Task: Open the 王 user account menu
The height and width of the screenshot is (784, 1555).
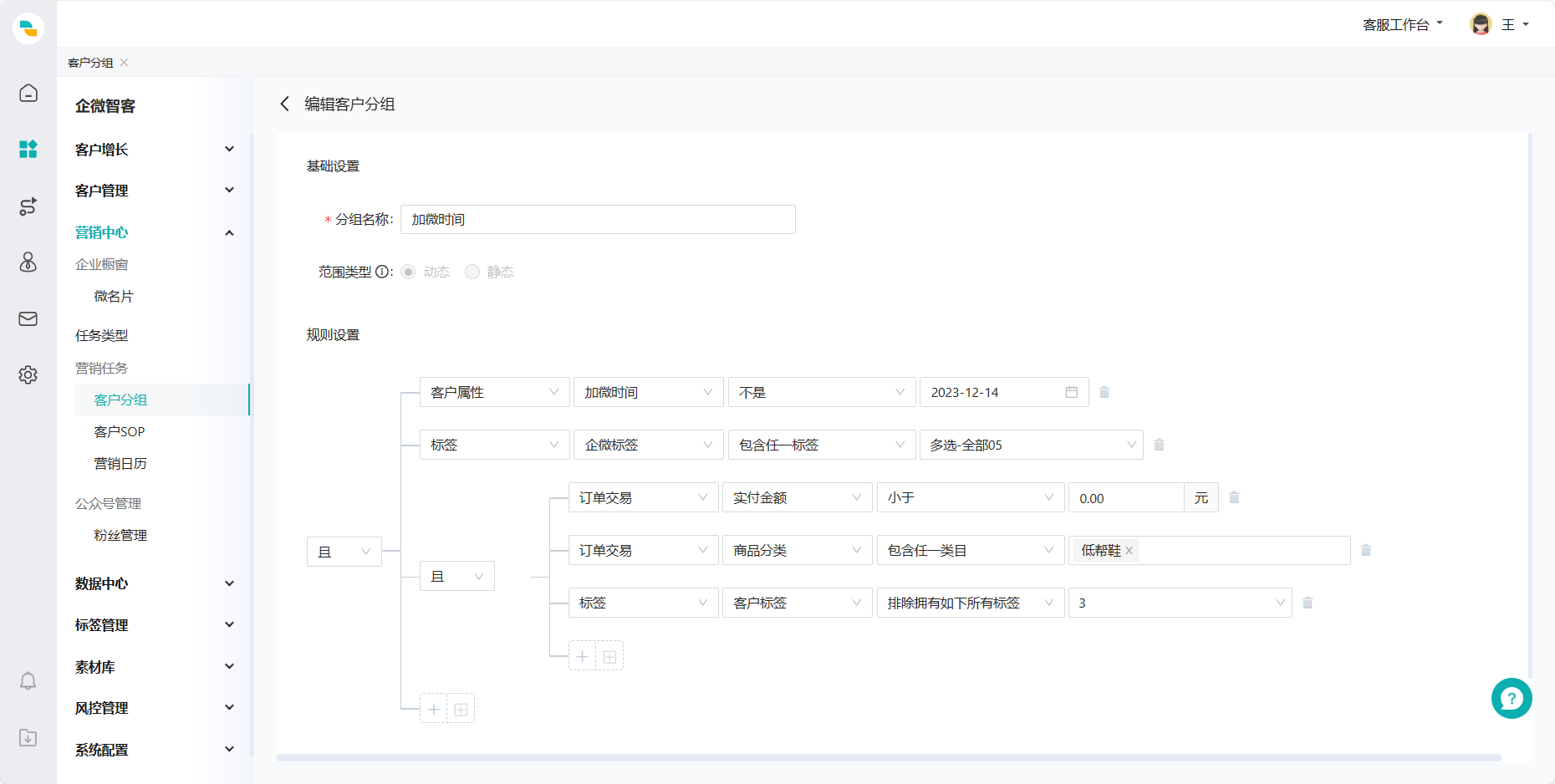Action: coord(1515,25)
